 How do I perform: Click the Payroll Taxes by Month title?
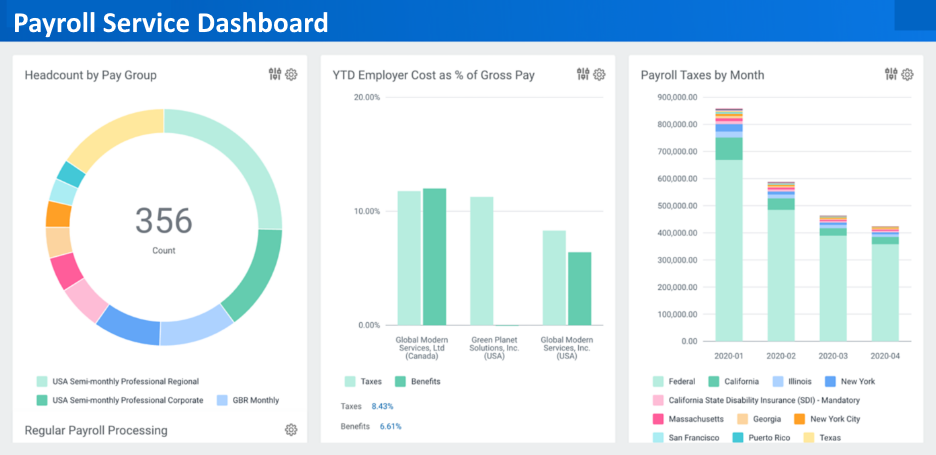click(x=703, y=75)
